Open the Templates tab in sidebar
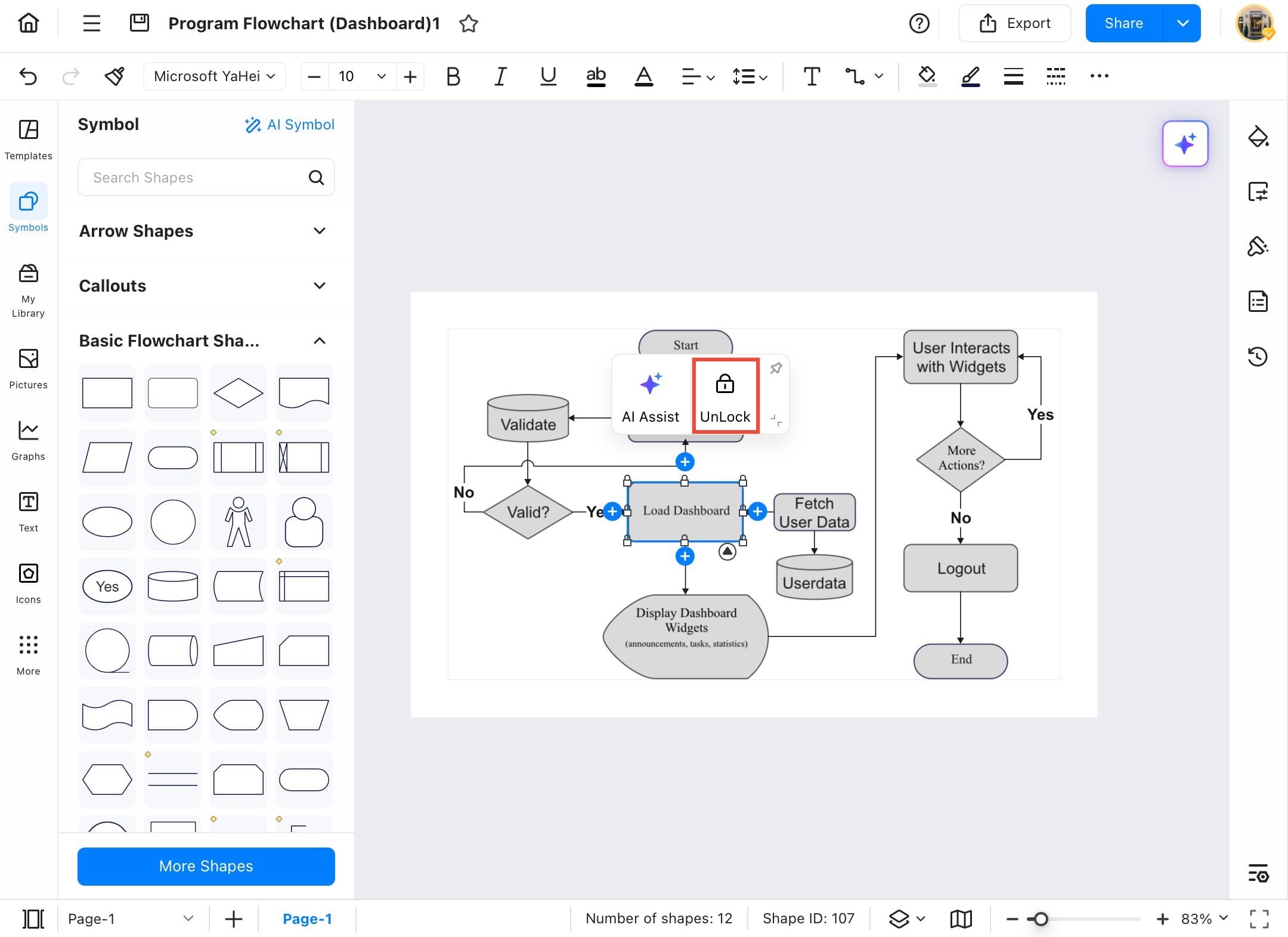 point(28,140)
